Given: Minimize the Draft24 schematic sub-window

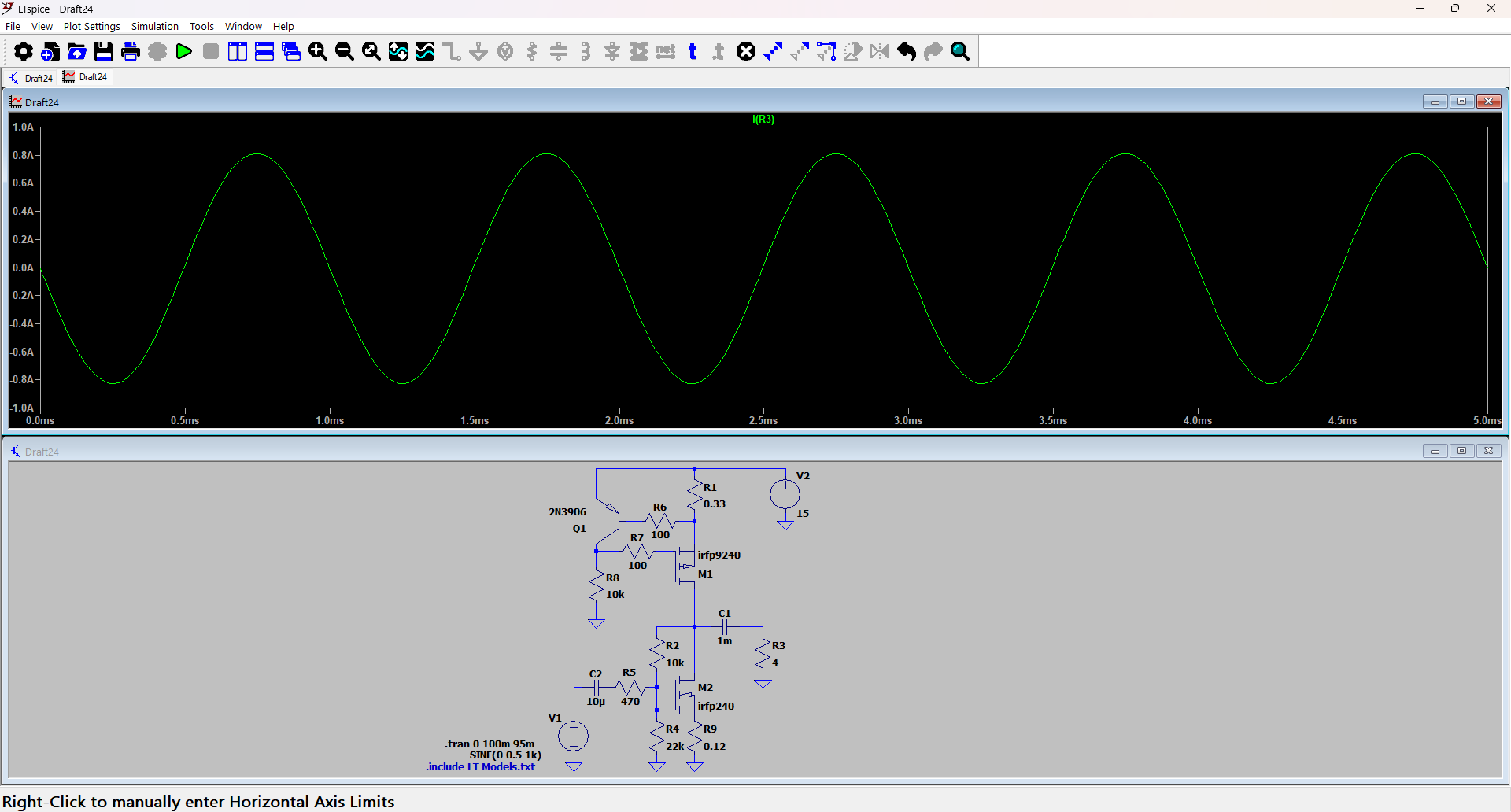Looking at the screenshot, I should 1435,451.
